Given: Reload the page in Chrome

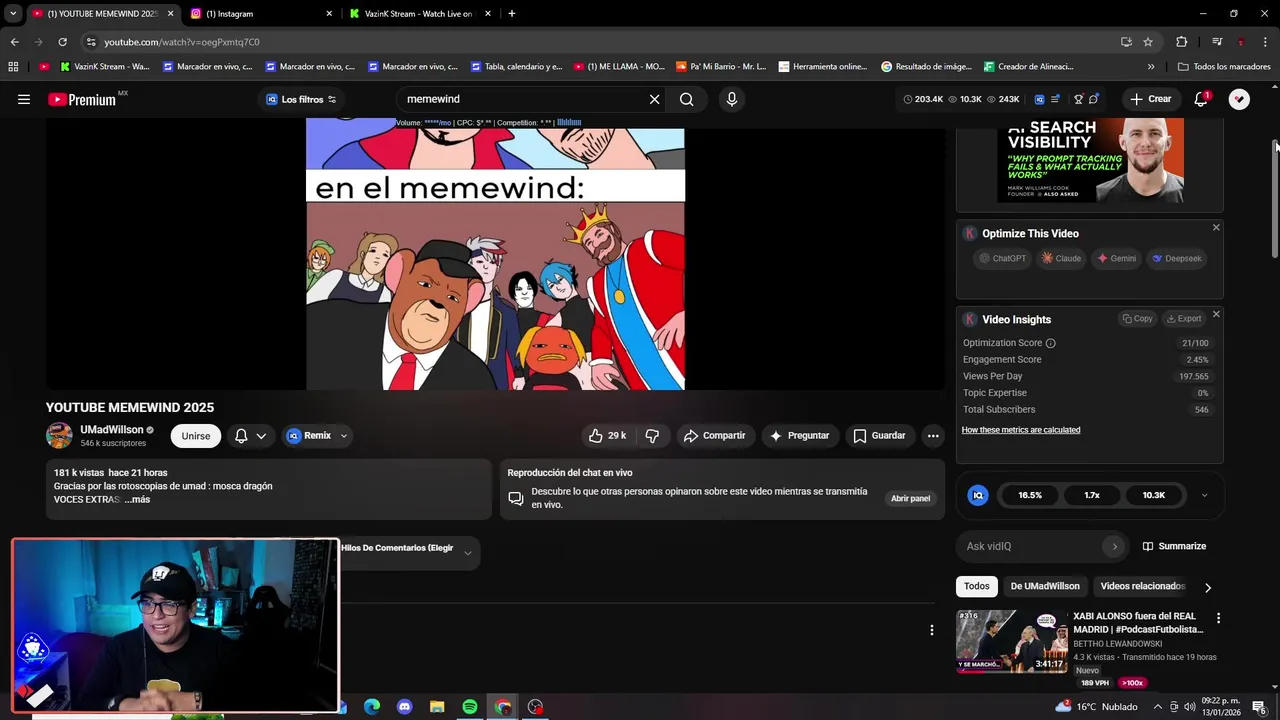Looking at the screenshot, I should (x=62, y=42).
